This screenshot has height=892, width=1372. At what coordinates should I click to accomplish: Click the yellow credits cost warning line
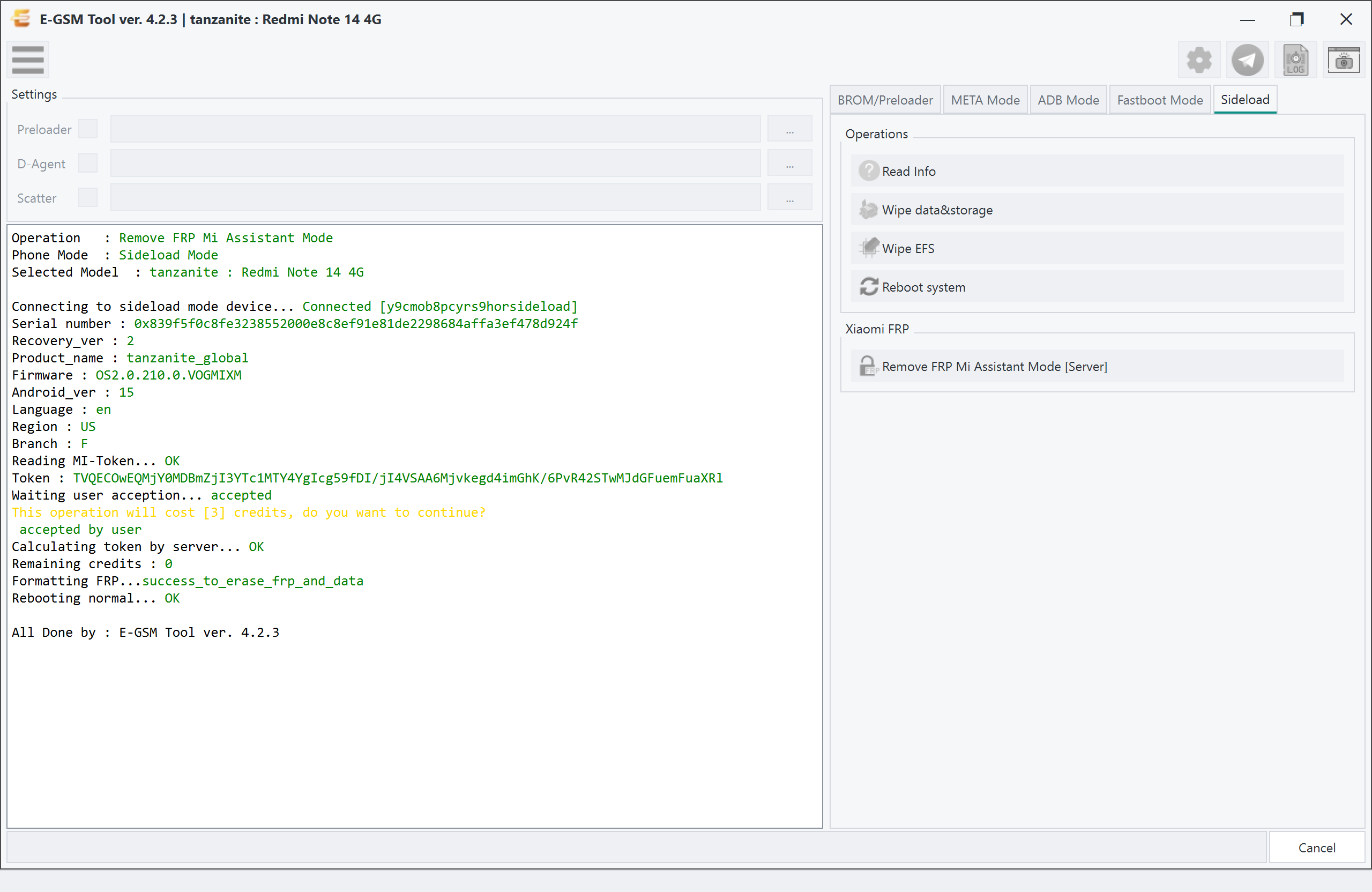point(249,512)
